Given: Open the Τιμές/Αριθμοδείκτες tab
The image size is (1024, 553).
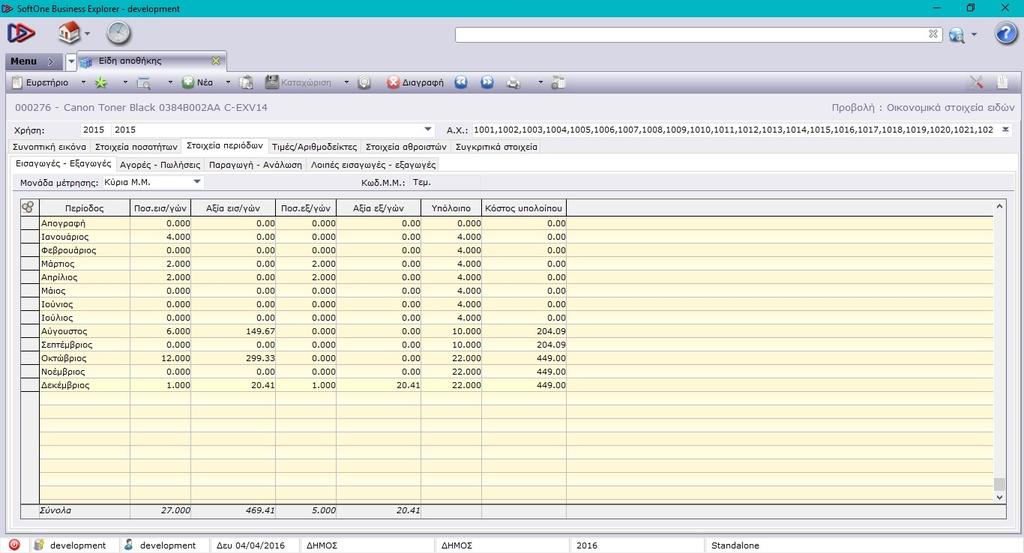Looking at the screenshot, I should 314,147.
